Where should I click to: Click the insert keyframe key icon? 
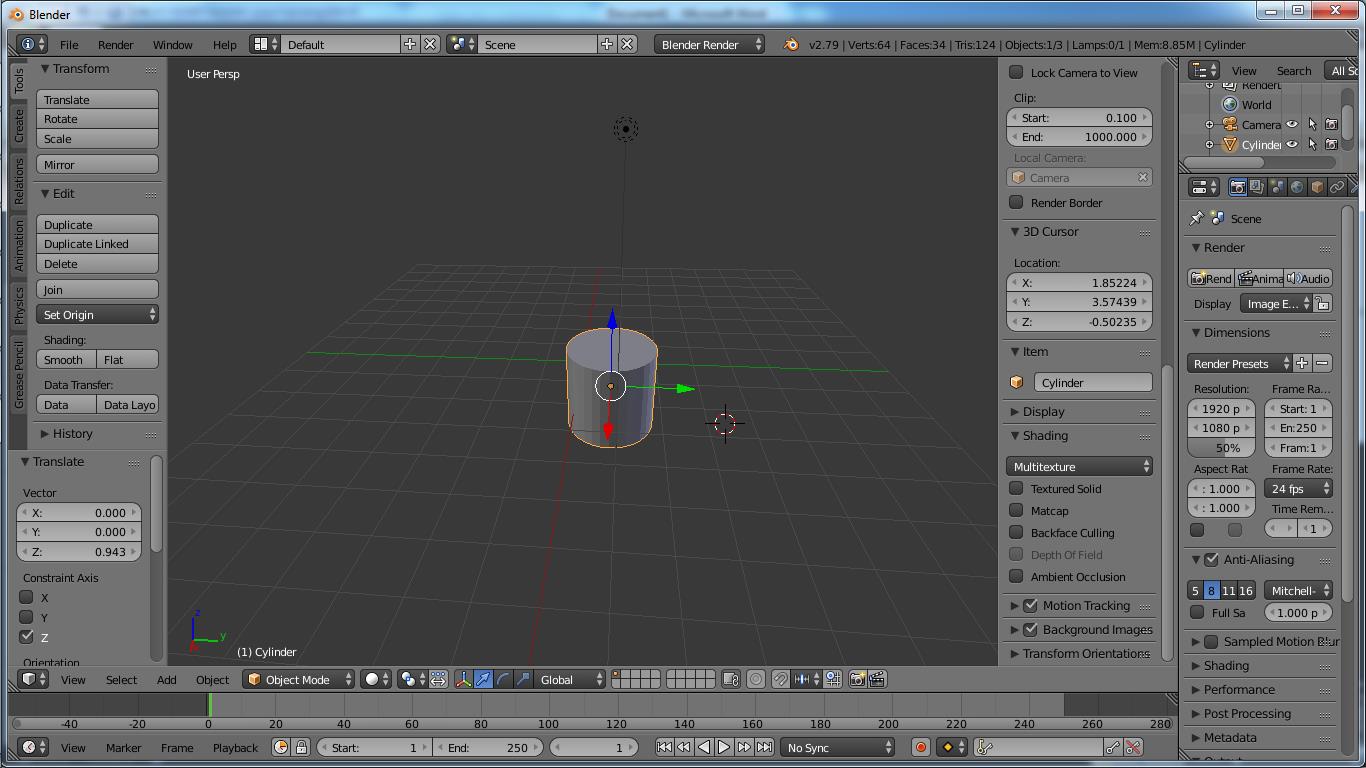tap(1112, 747)
